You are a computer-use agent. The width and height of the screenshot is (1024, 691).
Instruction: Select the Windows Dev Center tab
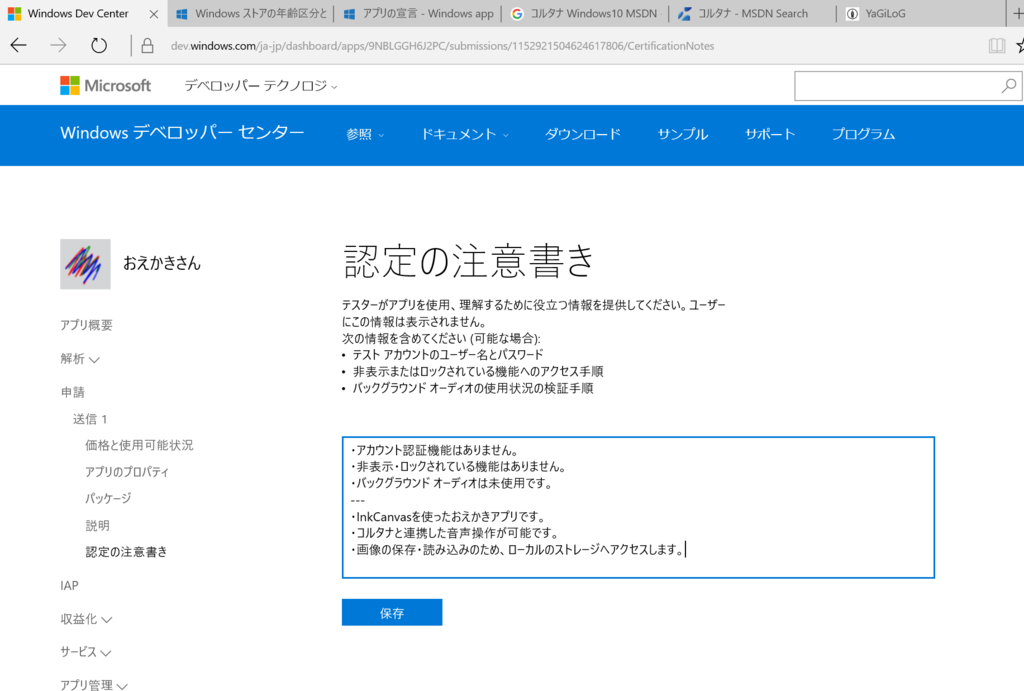coord(78,14)
